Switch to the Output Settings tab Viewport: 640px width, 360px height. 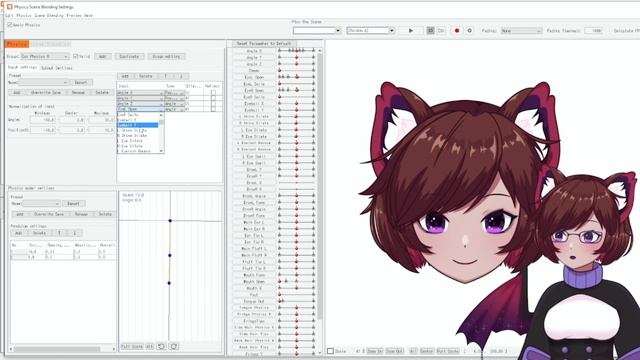(x=57, y=68)
